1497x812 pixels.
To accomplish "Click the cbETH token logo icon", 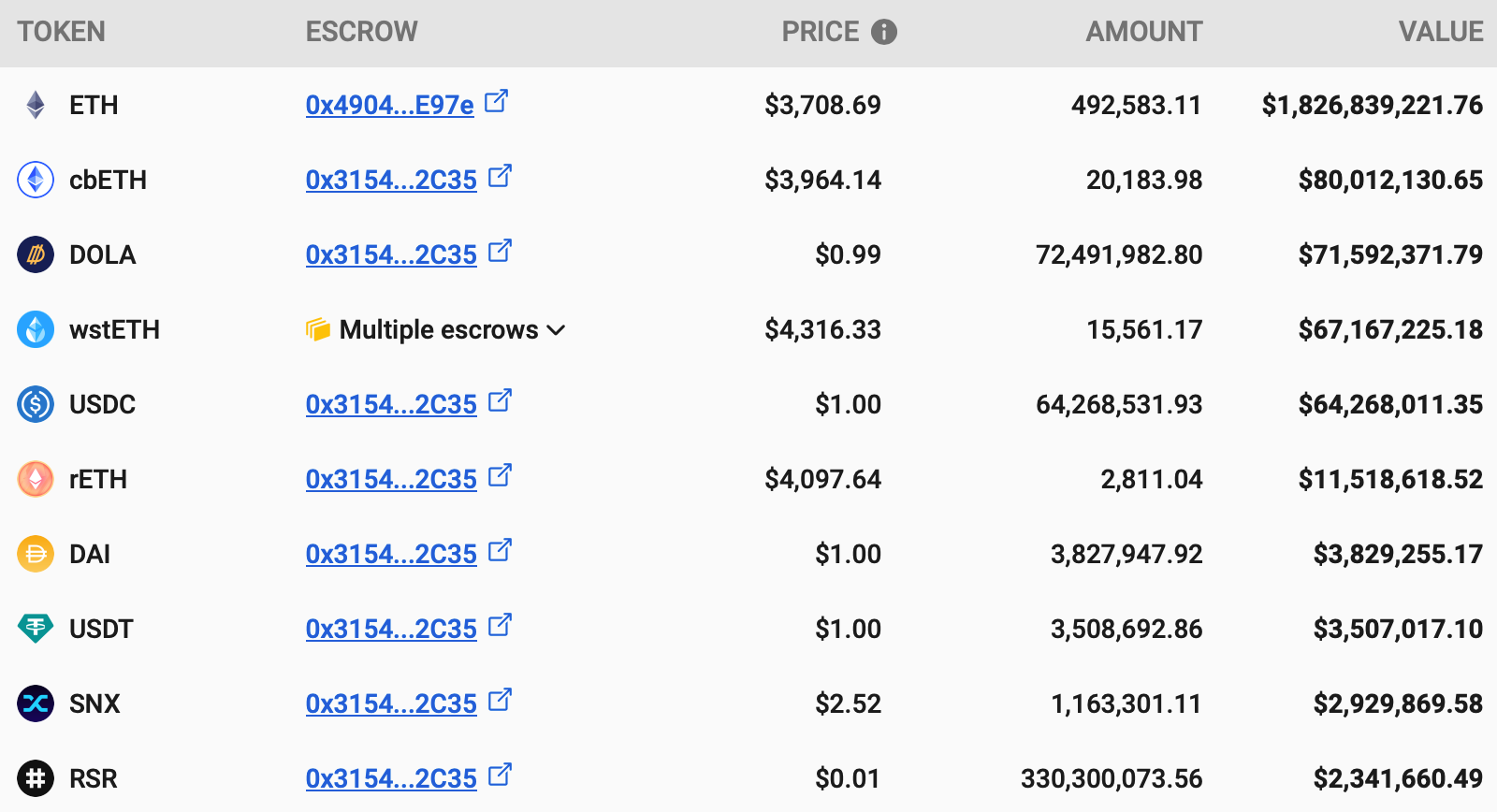I will [x=36, y=180].
